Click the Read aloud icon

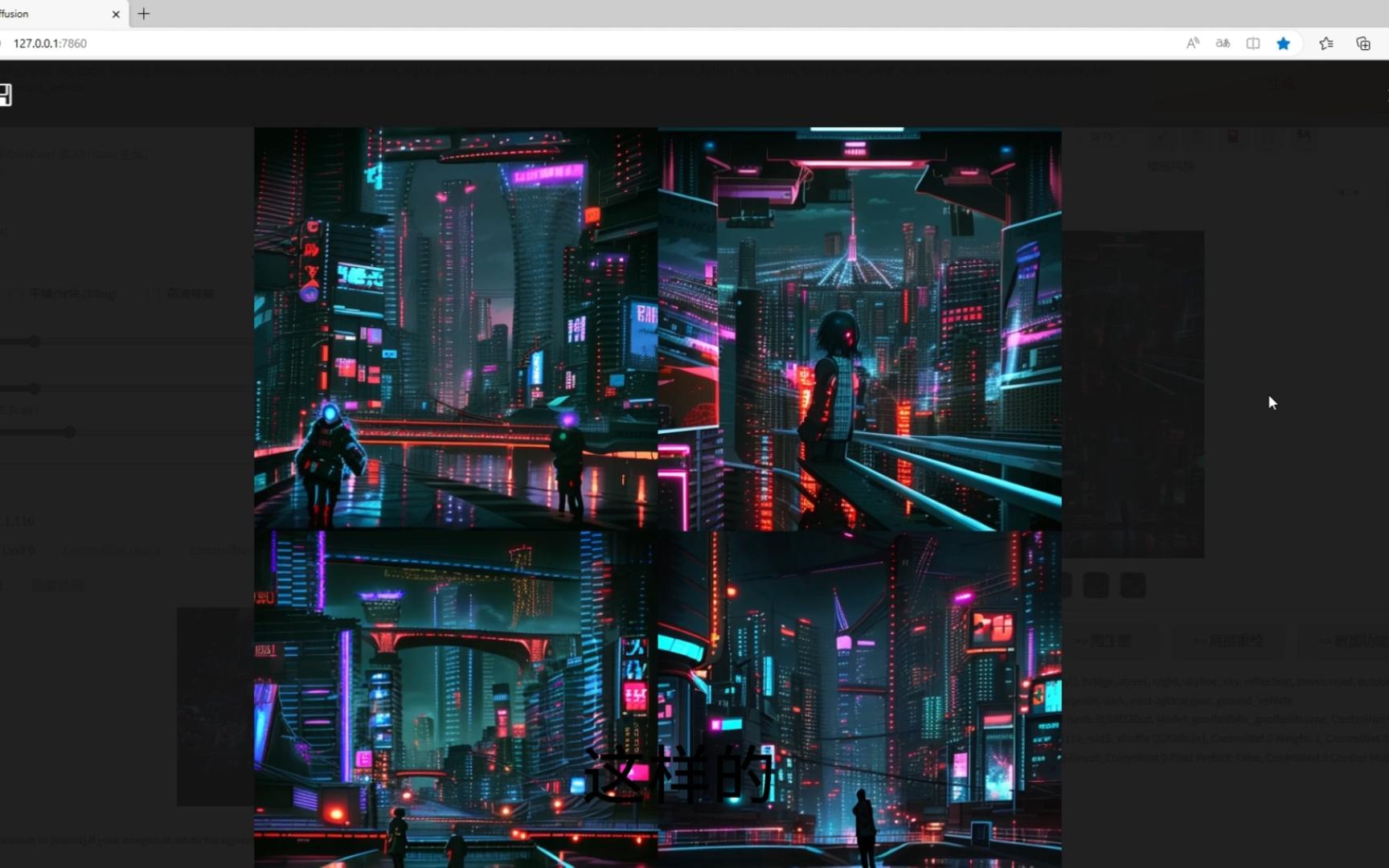tap(1193, 43)
